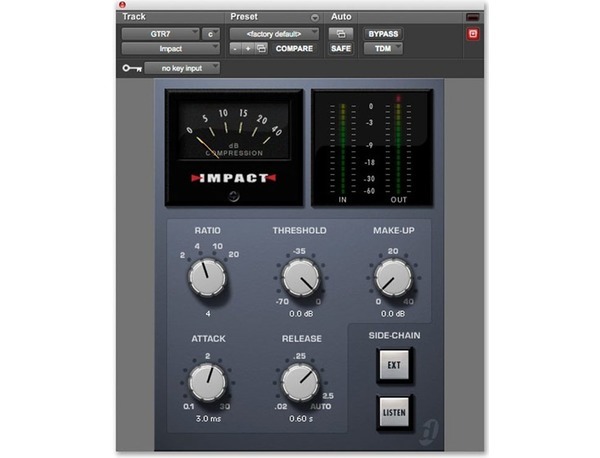Click the '2.5' mark on release knob
600x458 pixels.
point(328,396)
